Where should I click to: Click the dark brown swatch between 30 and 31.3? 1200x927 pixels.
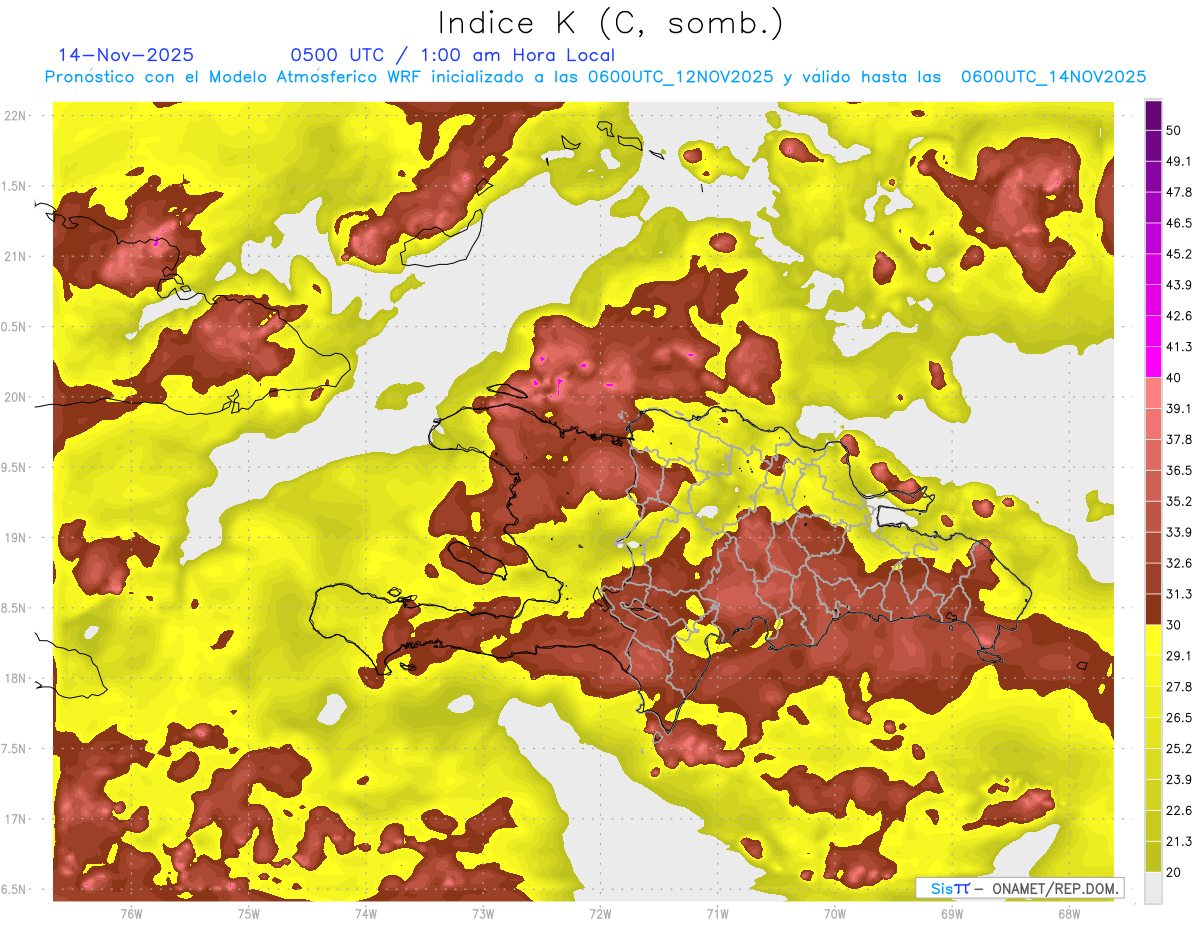click(x=1153, y=609)
